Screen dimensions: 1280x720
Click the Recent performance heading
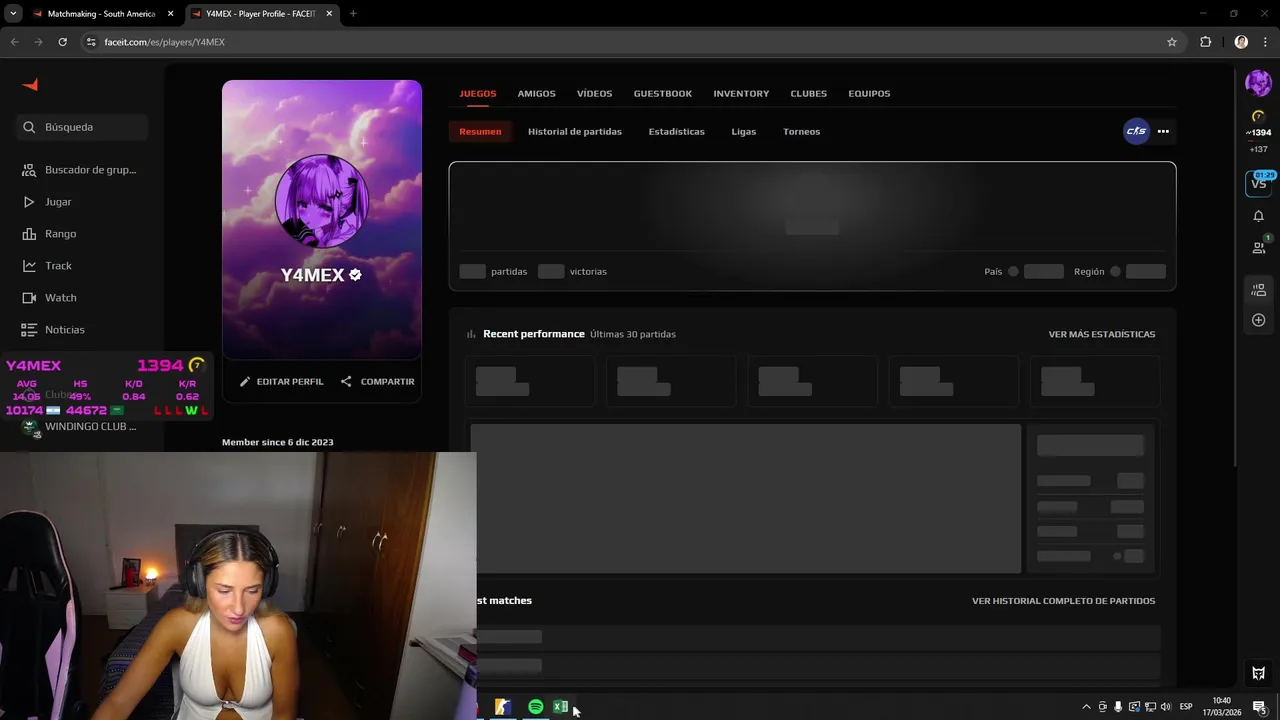(534, 334)
